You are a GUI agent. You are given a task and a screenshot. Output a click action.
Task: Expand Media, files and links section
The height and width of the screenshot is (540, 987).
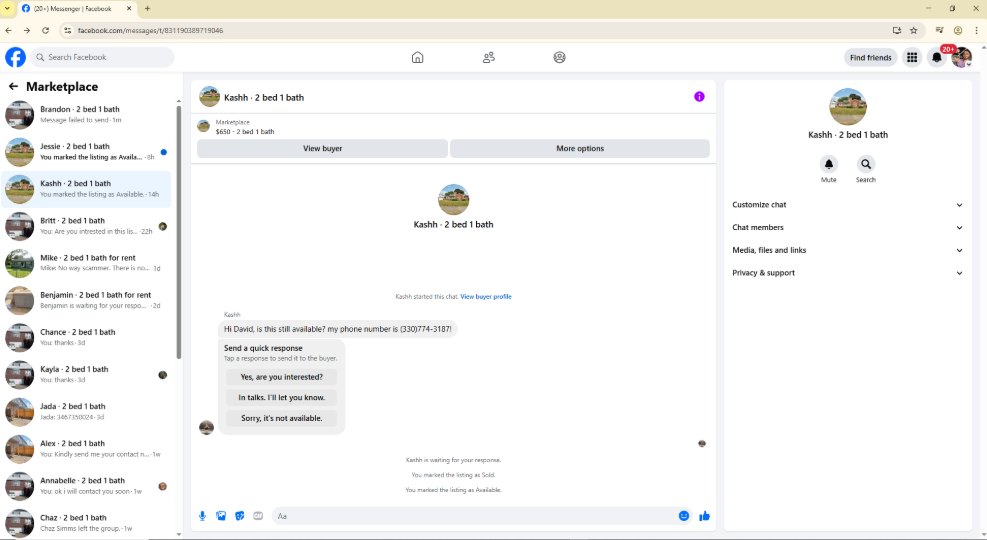click(x=847, y=250)
